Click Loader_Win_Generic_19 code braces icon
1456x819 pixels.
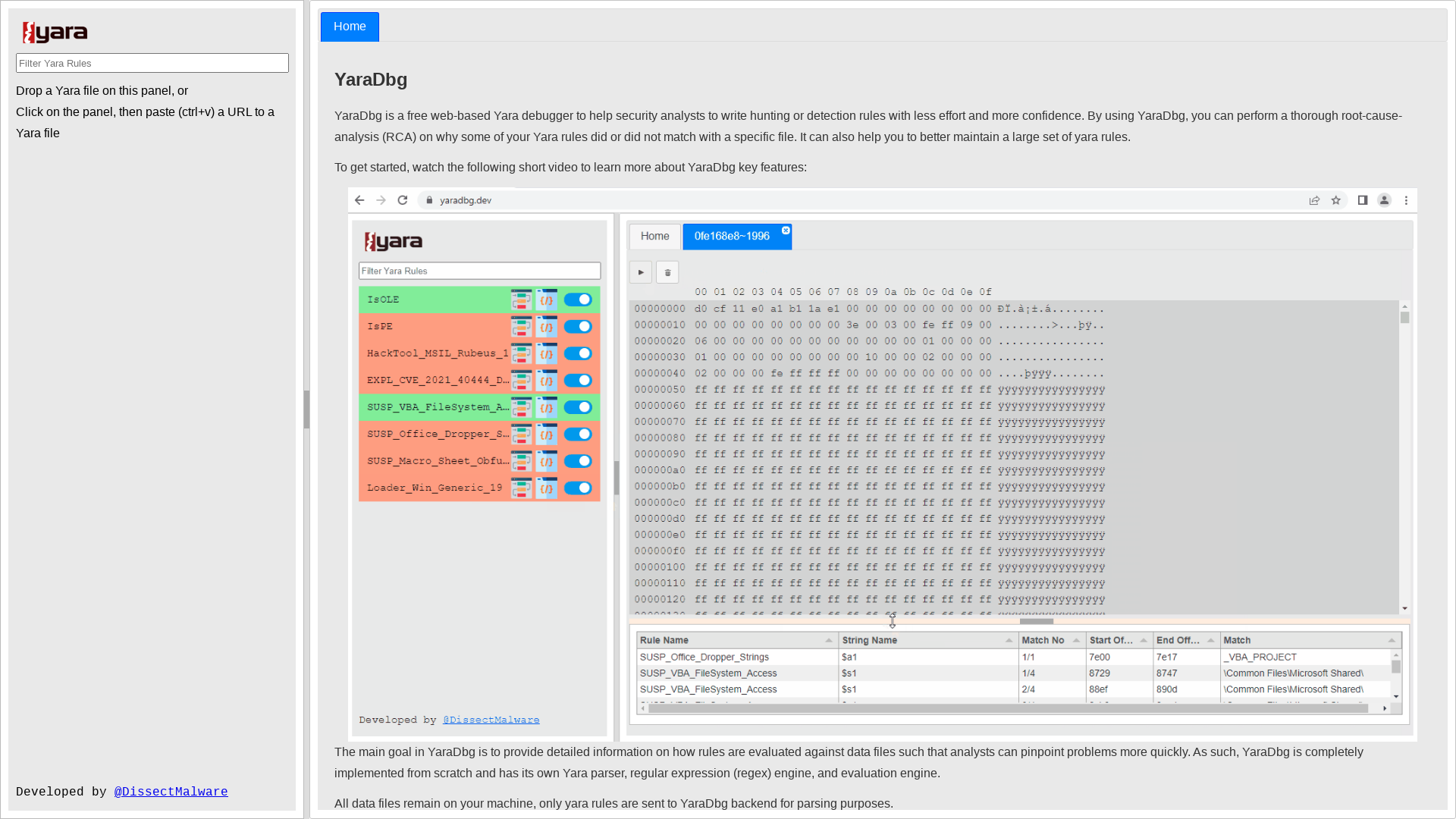pyautogui.click(x=547, y=488)
